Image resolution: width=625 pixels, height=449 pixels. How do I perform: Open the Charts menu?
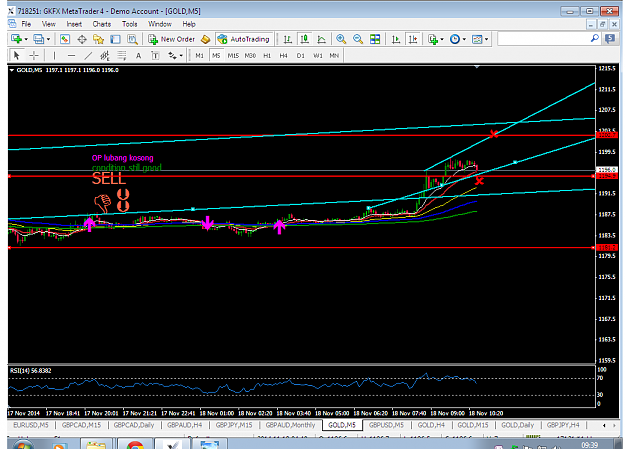pos(102,24)
